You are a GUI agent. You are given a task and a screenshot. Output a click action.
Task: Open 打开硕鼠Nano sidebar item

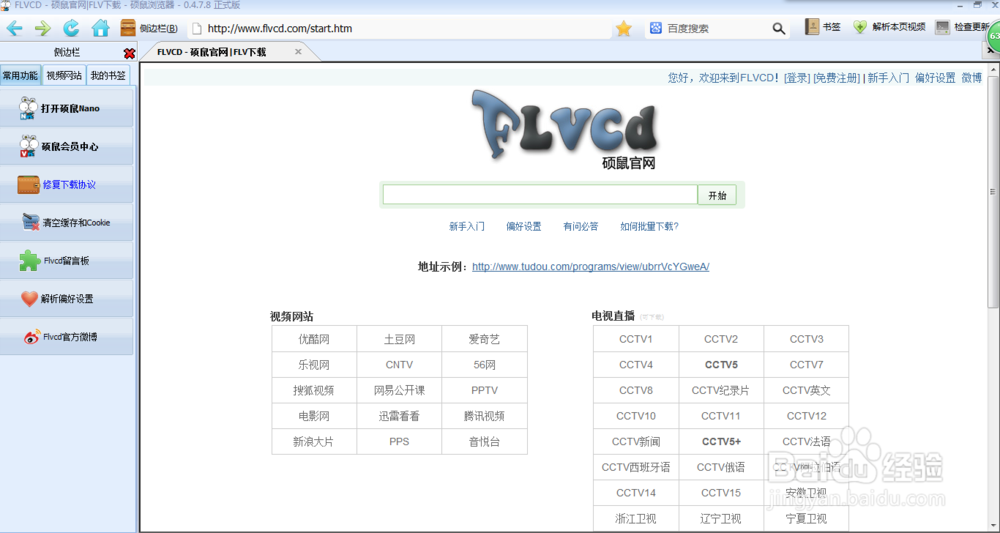coord(67,108)
